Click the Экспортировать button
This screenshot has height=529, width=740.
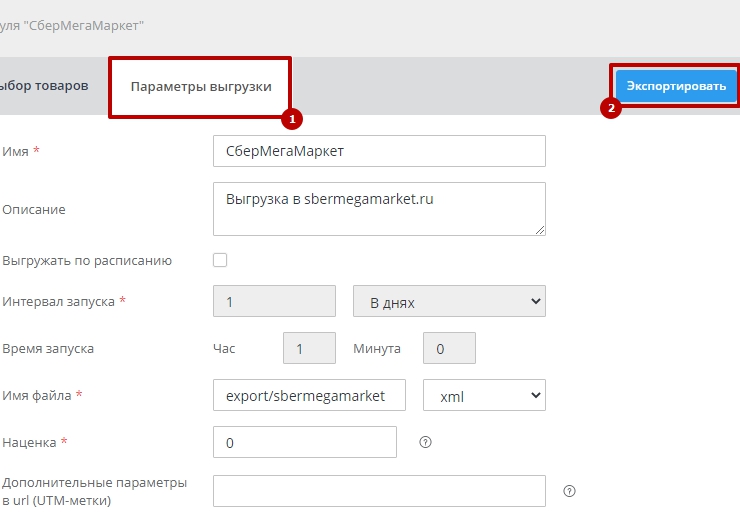click(x=676, y=86)
